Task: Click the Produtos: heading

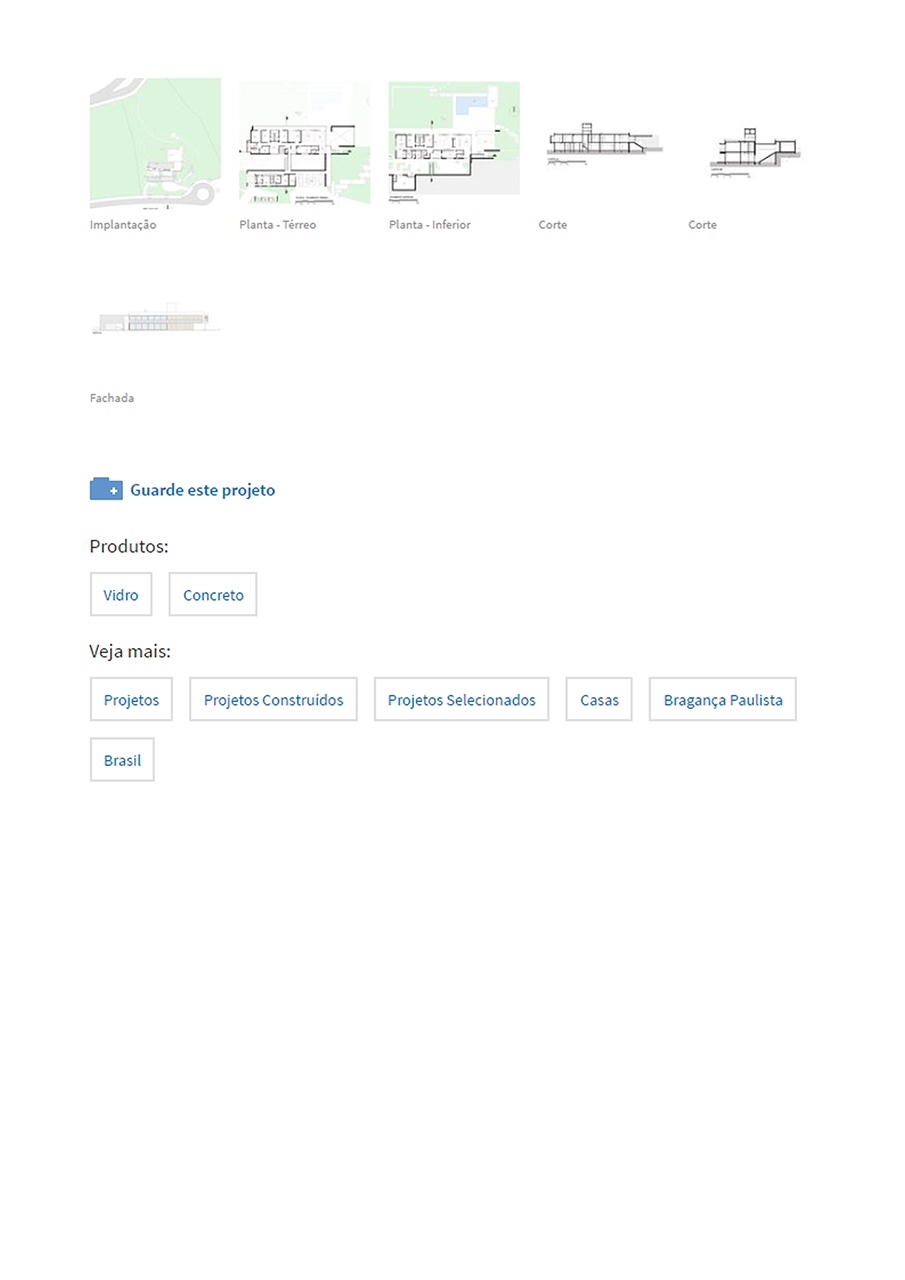Action: (129, 546)
